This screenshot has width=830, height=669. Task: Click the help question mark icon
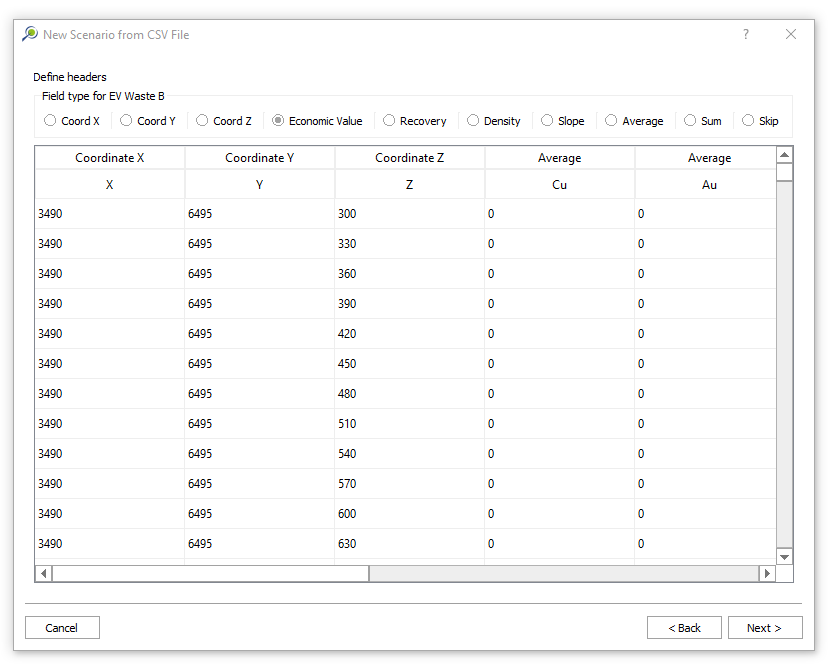tap(745, 34)
